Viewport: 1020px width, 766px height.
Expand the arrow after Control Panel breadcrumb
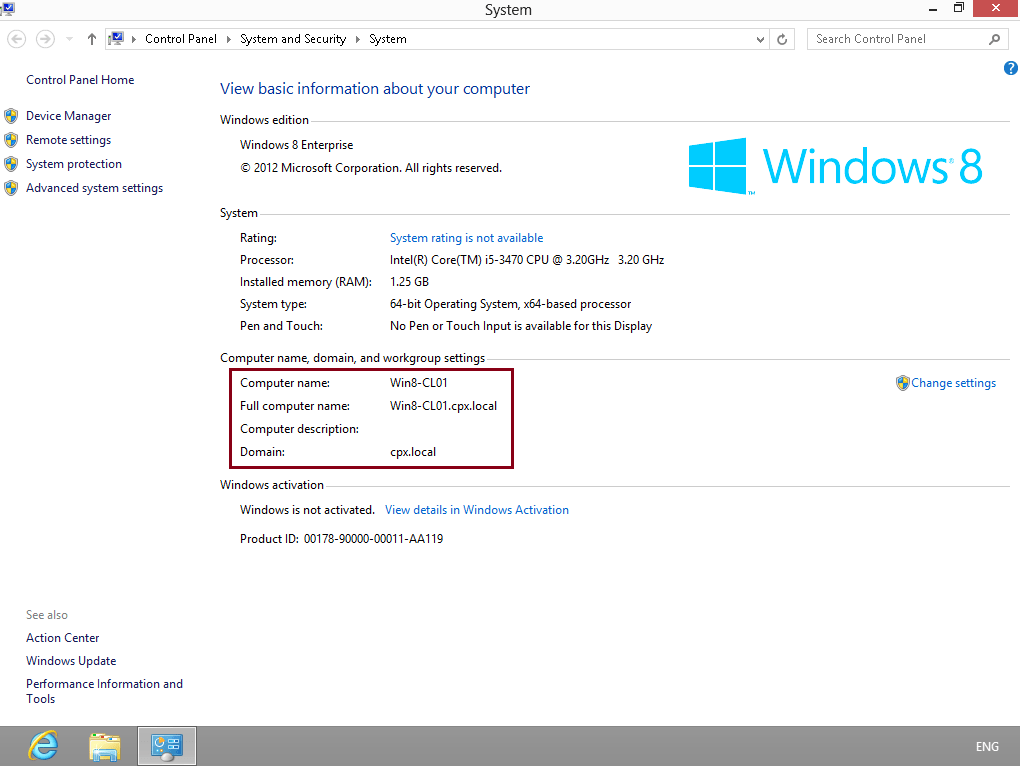[x=228, y=39]
